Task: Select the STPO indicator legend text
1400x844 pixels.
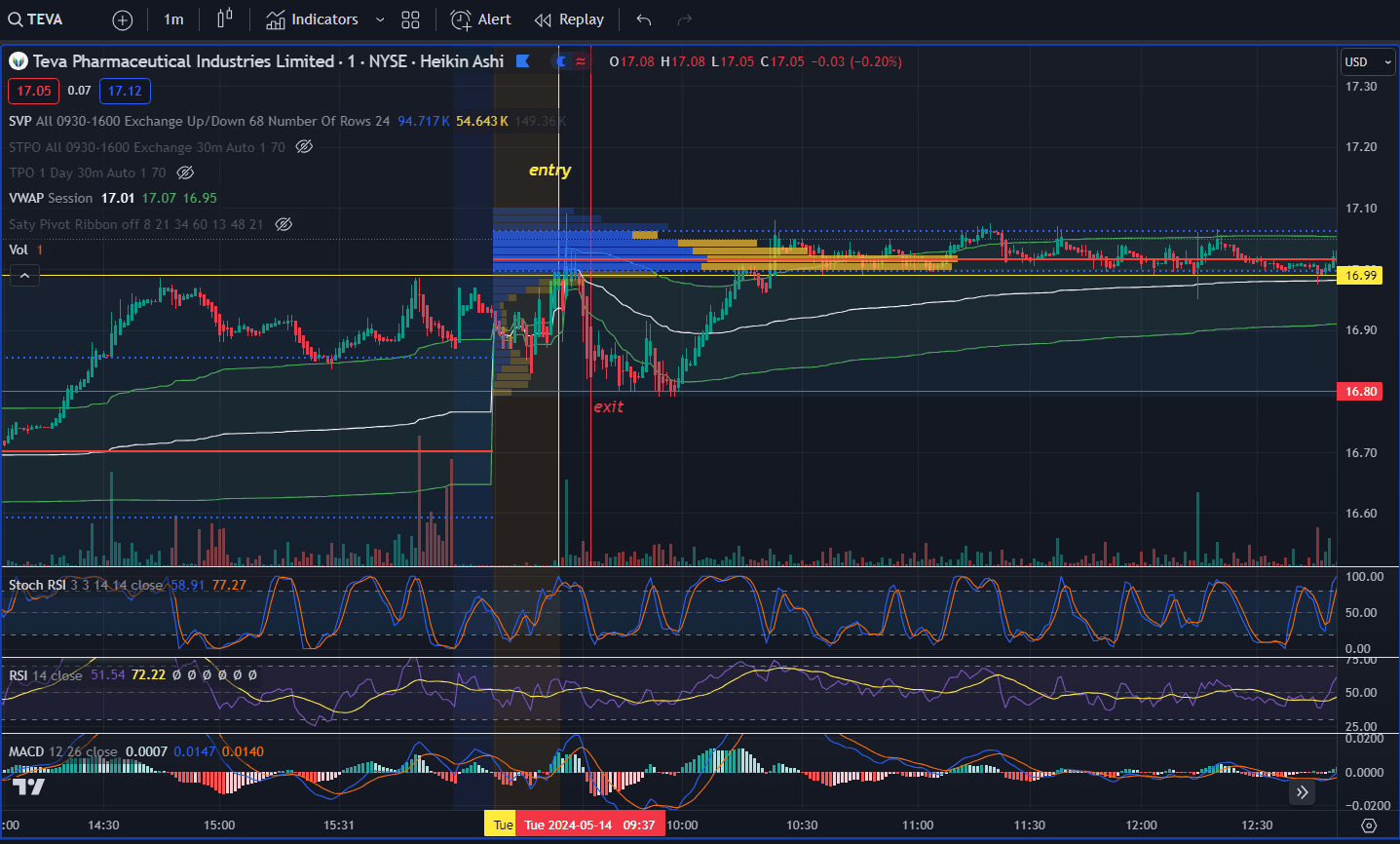Action: 147,147
